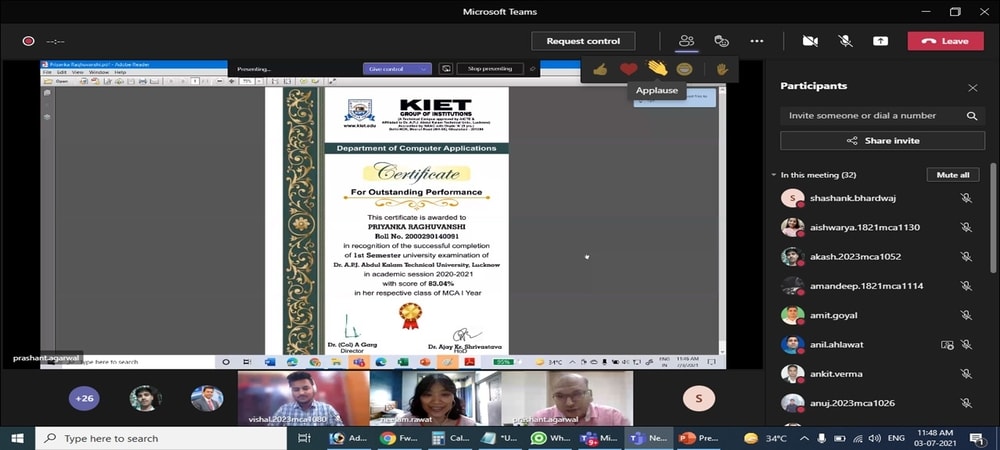Click the Mute all button
The height and width of the screenshot is (450, 1000).
[951, 175]
